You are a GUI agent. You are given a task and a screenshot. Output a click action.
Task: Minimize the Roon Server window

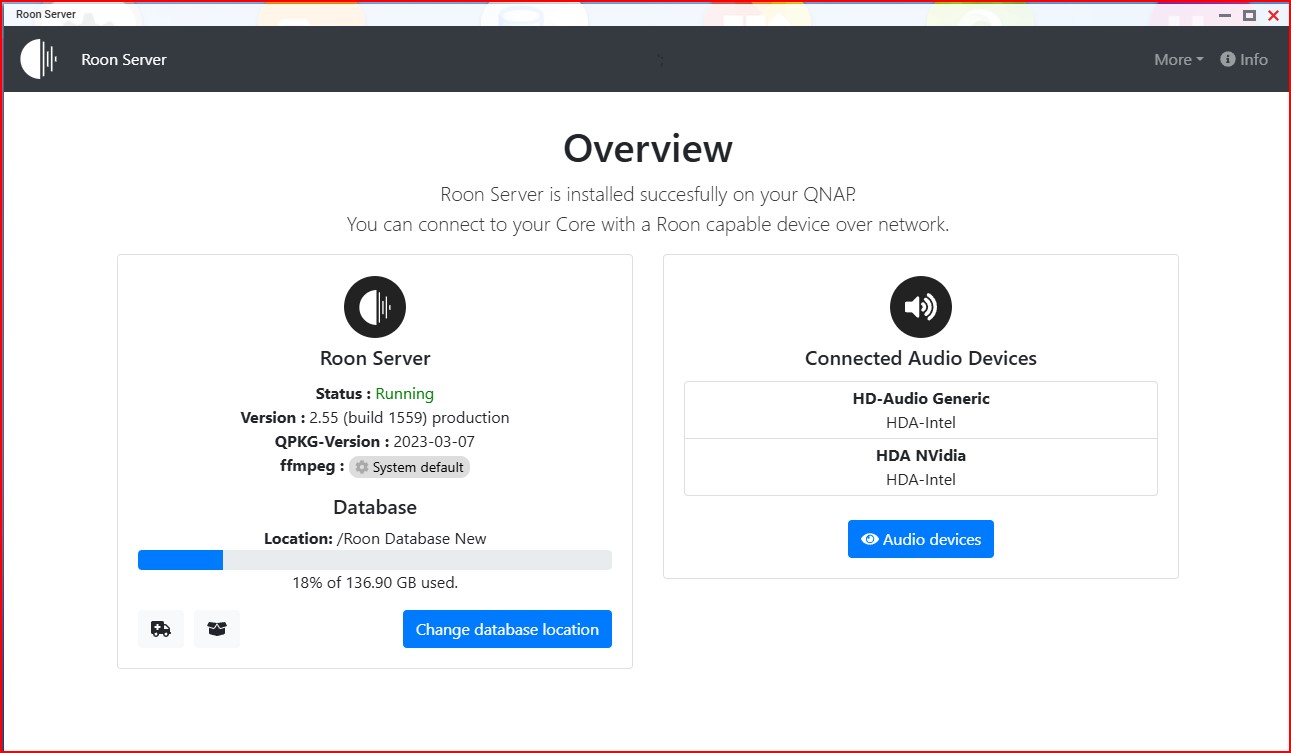(1225, 15)
